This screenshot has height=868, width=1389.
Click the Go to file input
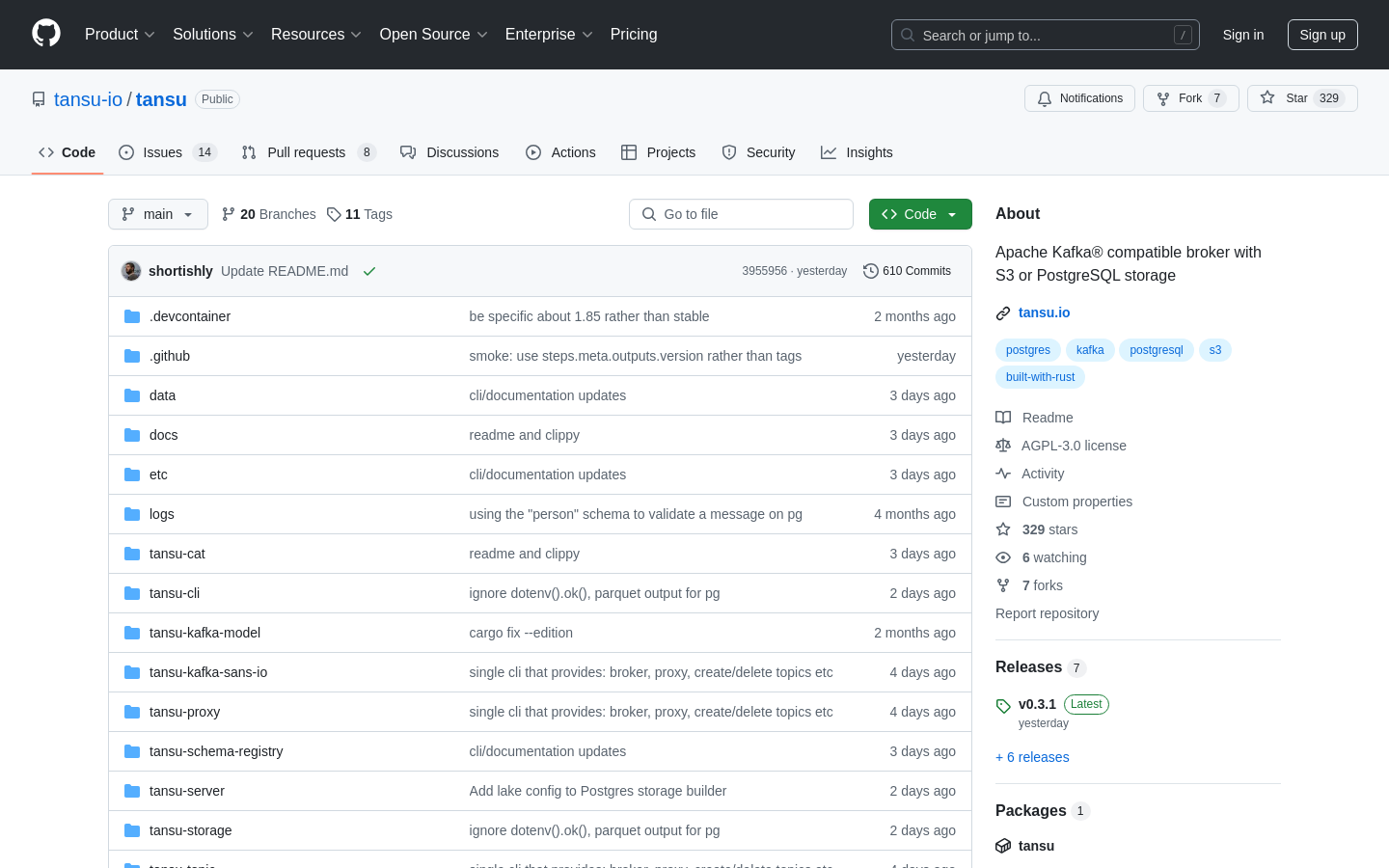(x=741, y=214)
